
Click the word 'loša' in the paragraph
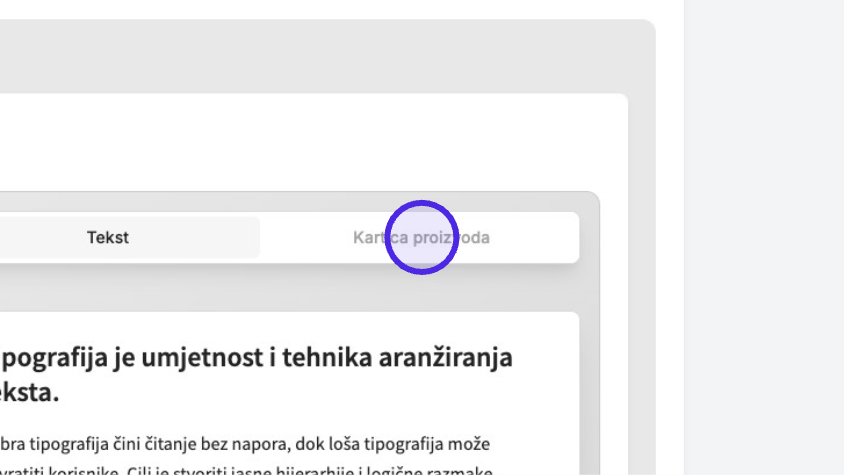[x=344, y=444]
